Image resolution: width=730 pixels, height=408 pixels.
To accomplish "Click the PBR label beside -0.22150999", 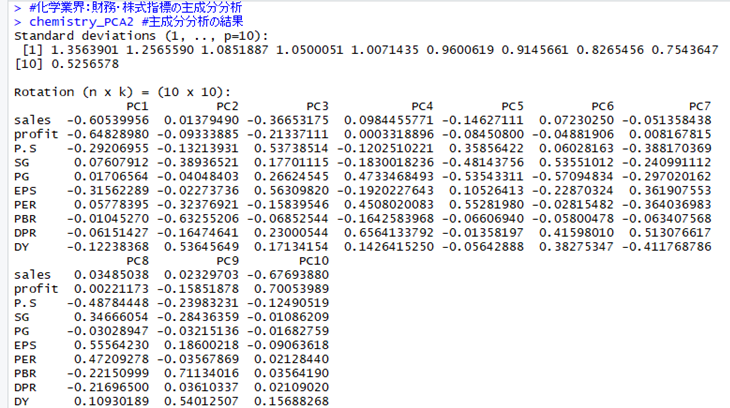I will 25,374.
